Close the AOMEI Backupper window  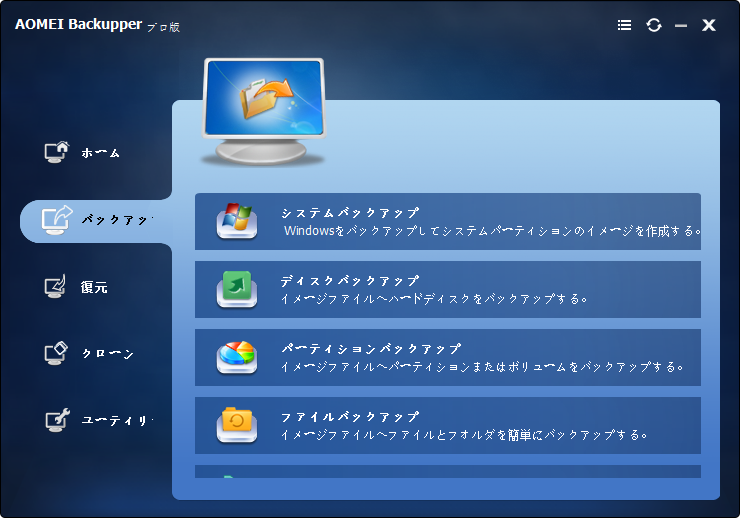pos(708,25)
